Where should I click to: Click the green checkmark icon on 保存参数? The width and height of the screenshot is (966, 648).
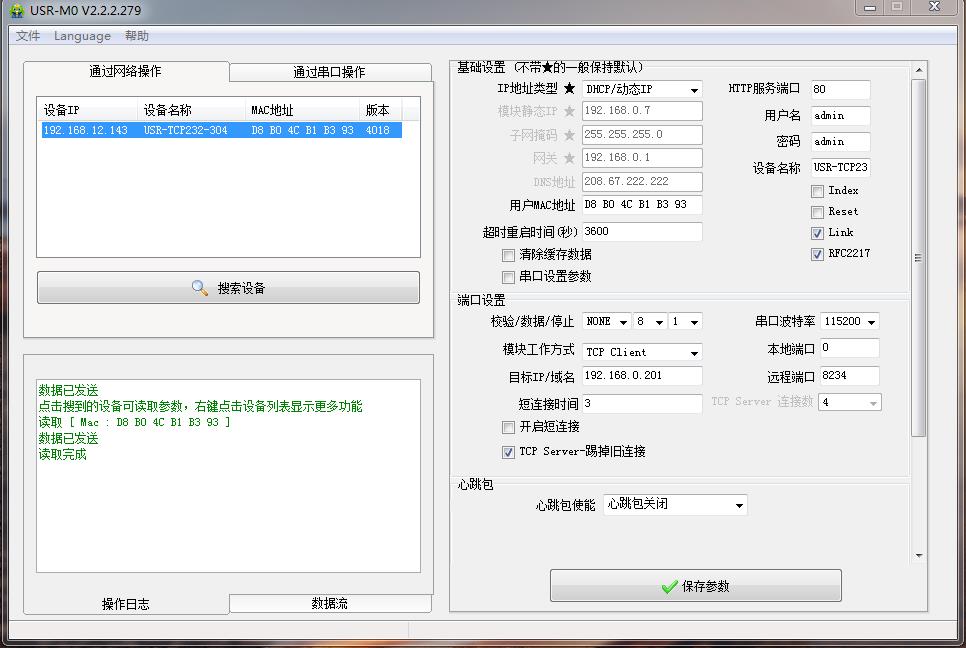click(x=669, y=587)
